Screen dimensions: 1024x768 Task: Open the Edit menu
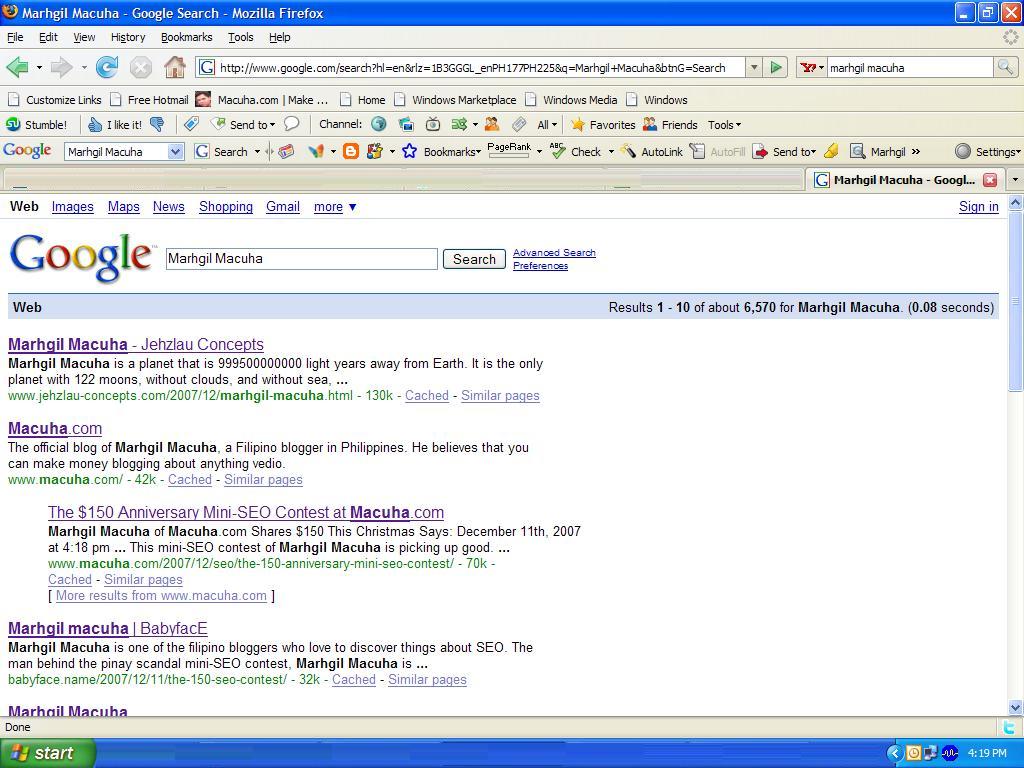48,37
